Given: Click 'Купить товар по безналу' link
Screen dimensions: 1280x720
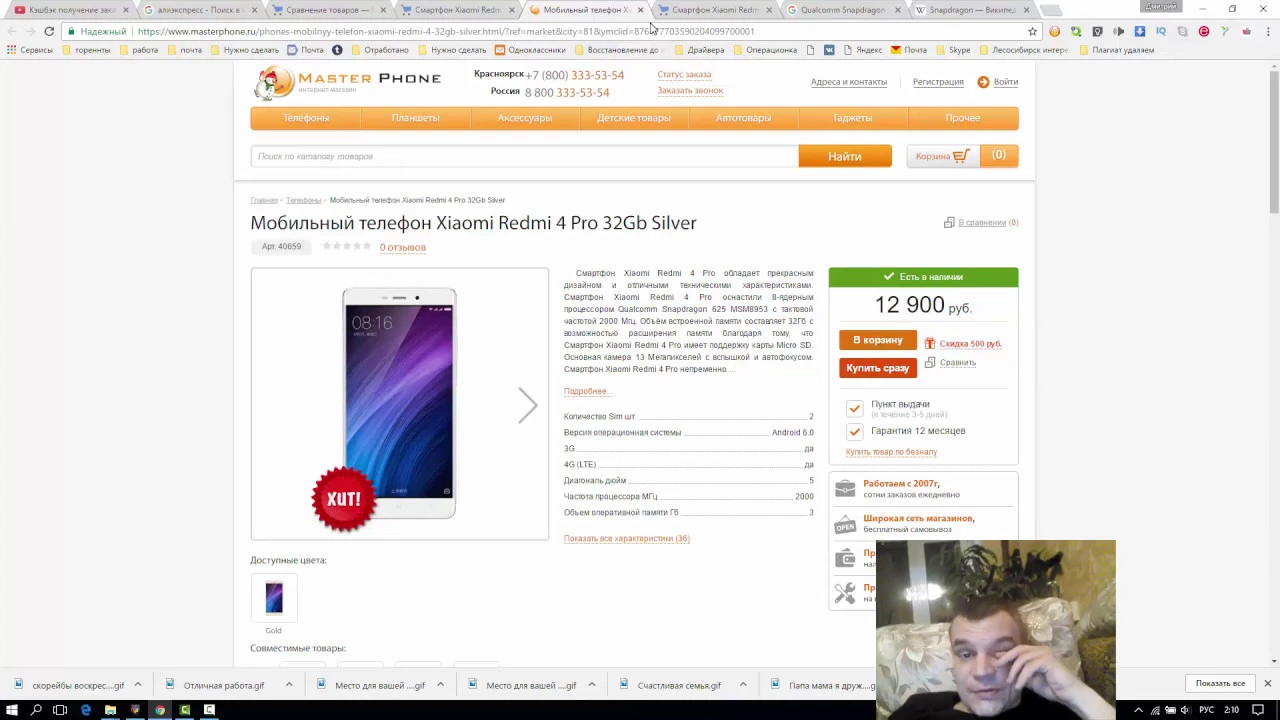Looking at the screenshot, I should 891,452.
